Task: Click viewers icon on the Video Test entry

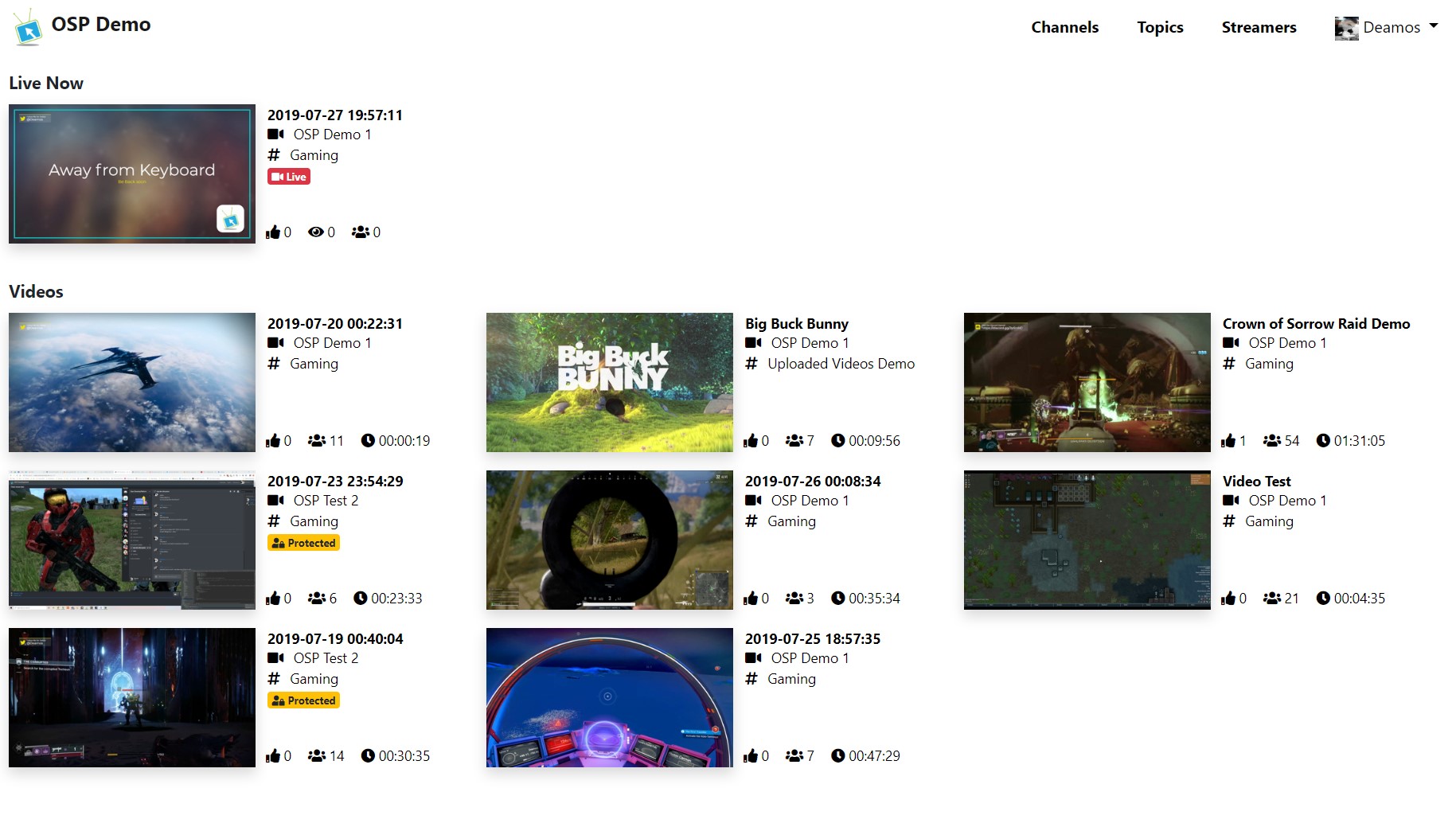Action: pos(1271,599)
